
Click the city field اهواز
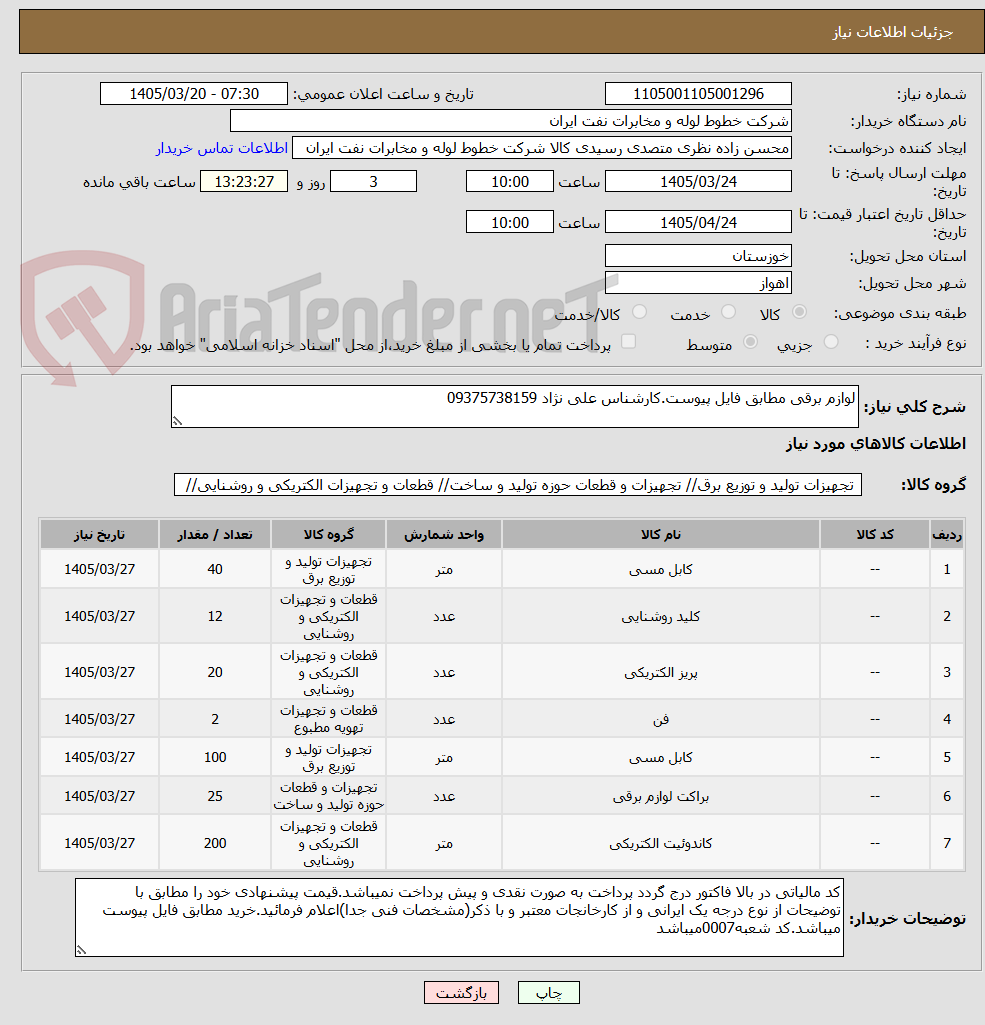(698, 283)
